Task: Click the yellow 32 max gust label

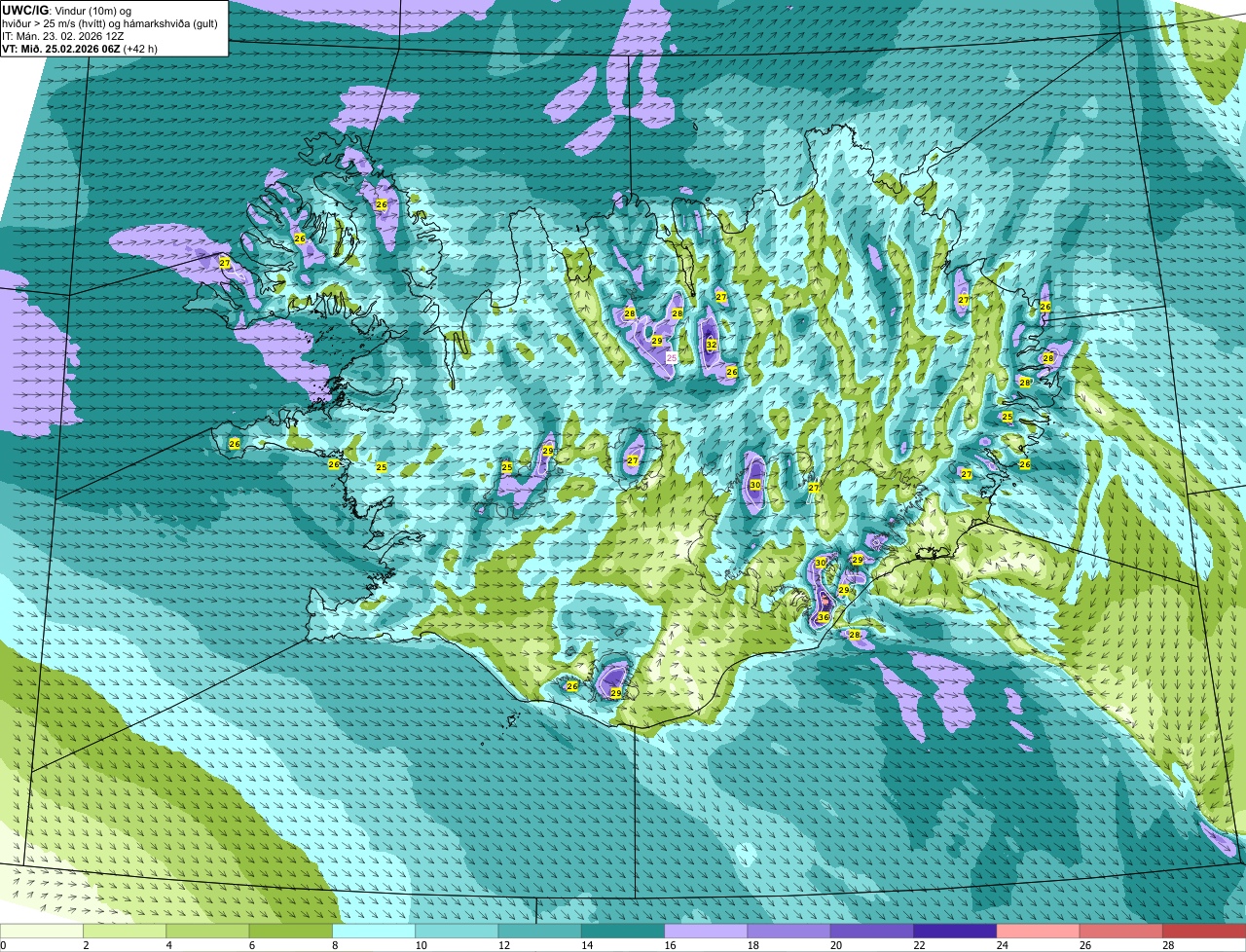Action: (x=712, y=345)
